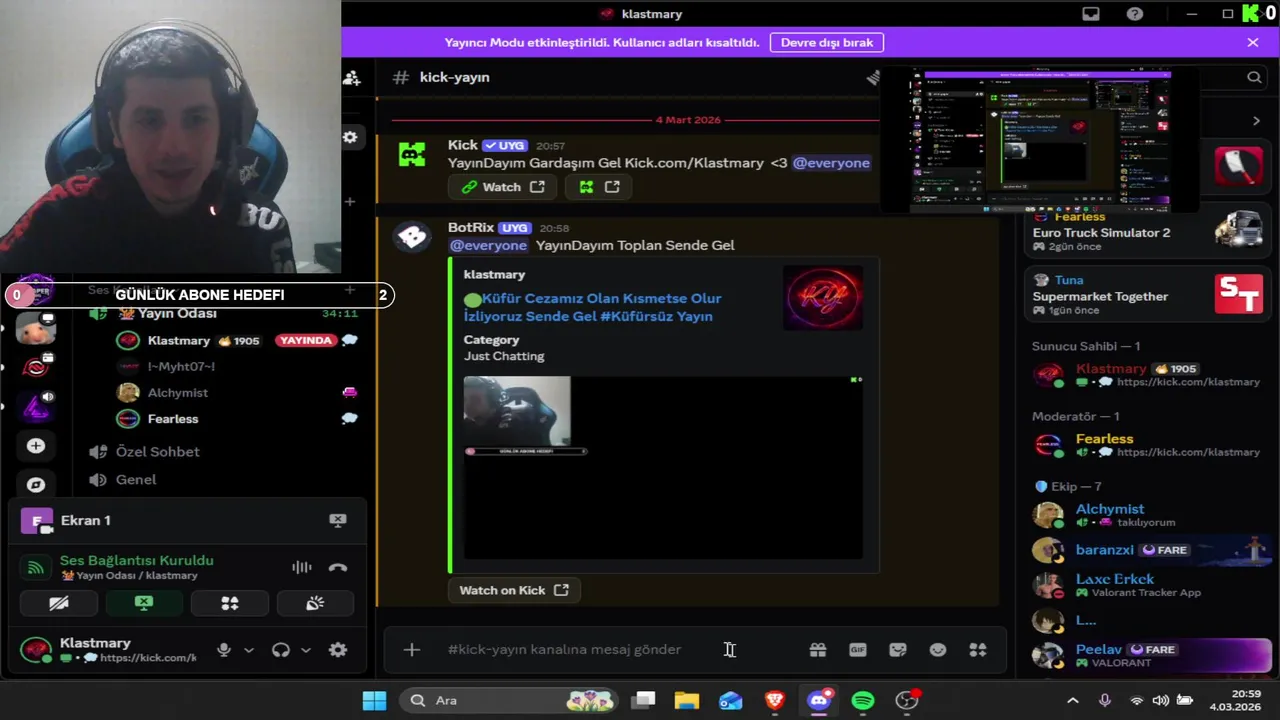This screenshot has height=720, width=1280.
Task: Open user settings gear icon
Action: tap(338, 650)
